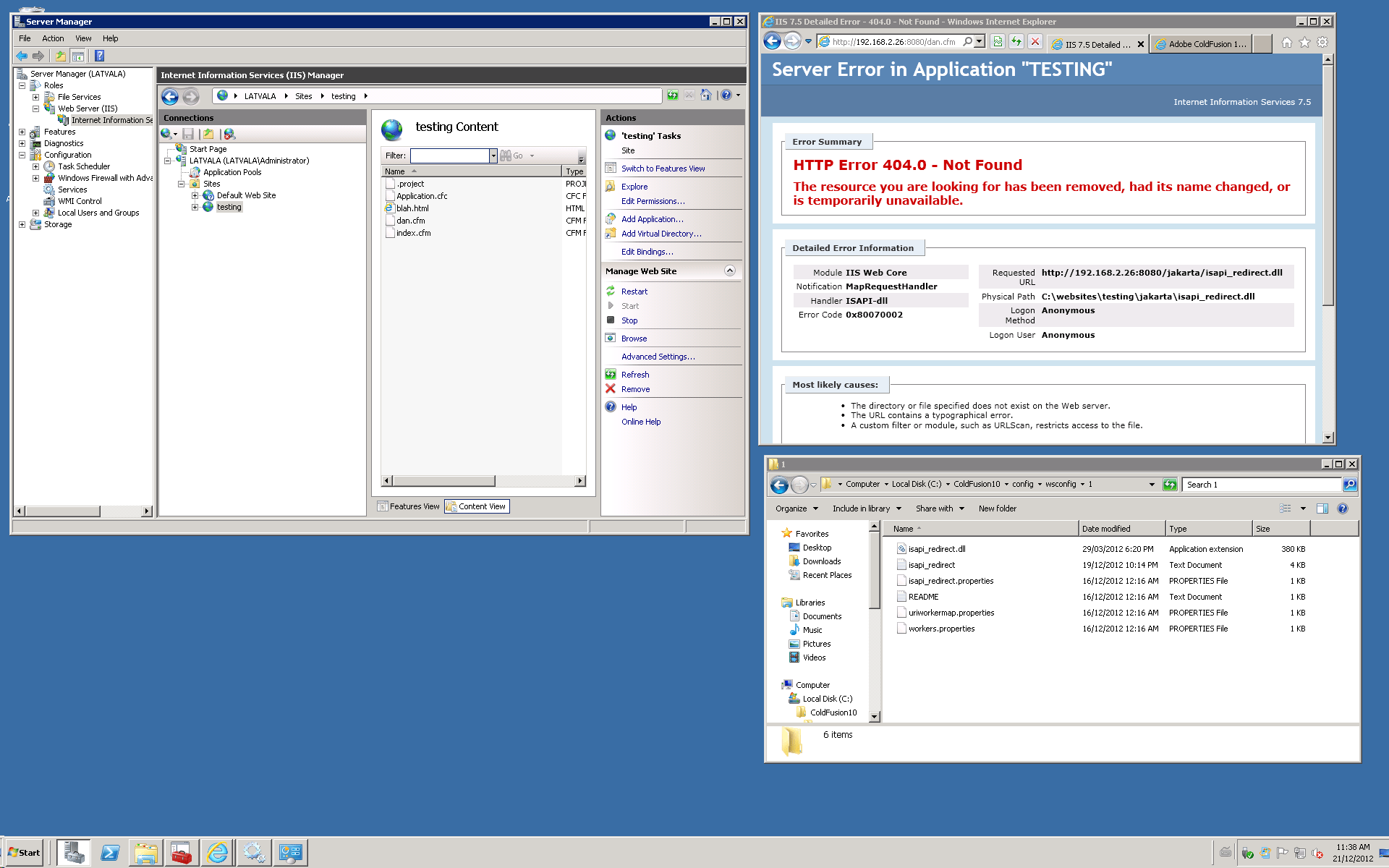Open the Filter combo box dropdown
Screen dimensions: 1389x868
(493, 156)
